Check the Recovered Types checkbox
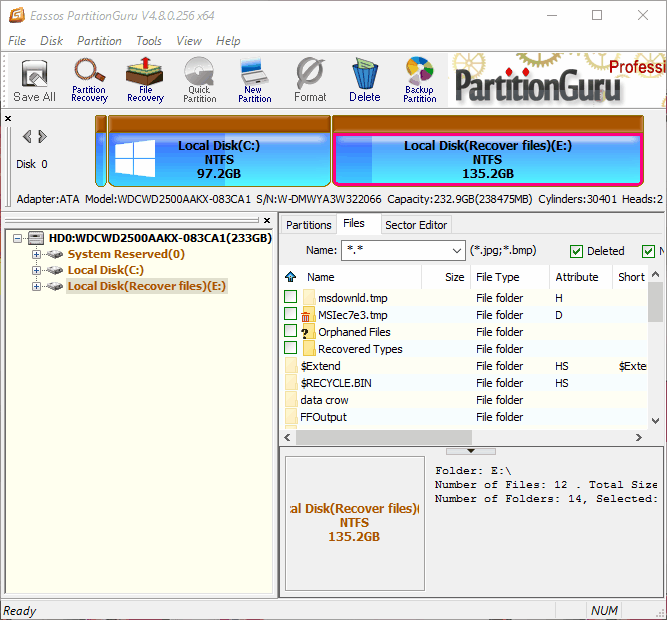This screenshot has width=667, height=620. coord(291,348)
